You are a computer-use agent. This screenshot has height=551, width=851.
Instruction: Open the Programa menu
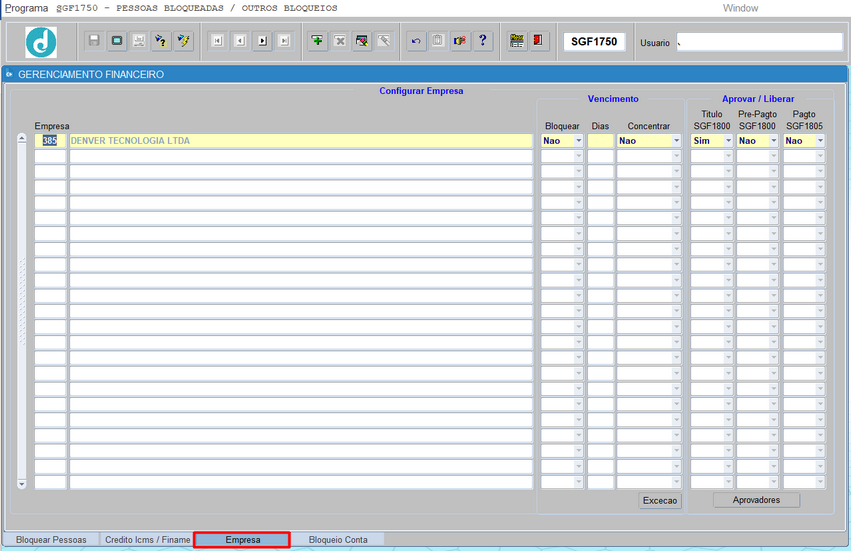coord(27,8)
